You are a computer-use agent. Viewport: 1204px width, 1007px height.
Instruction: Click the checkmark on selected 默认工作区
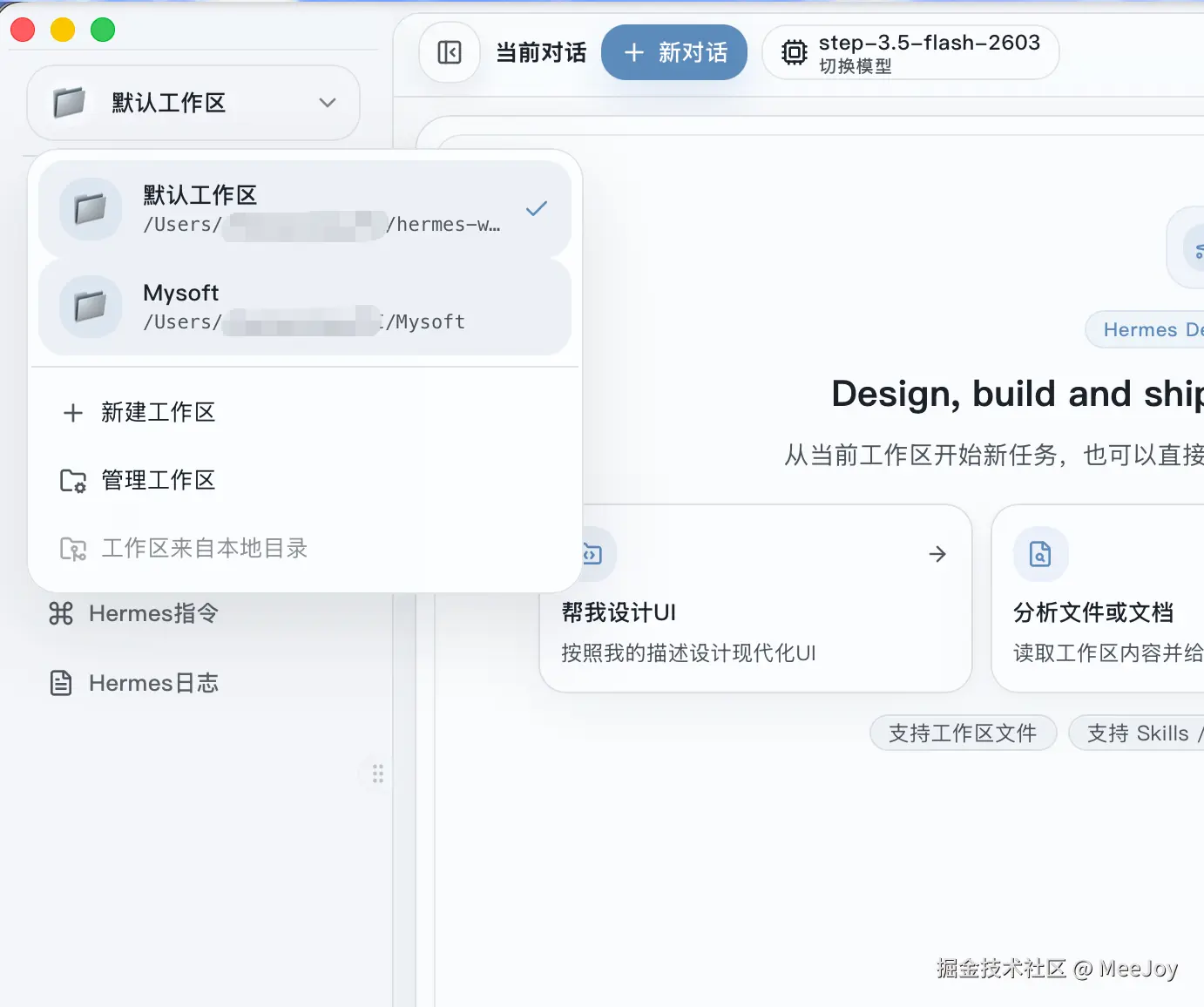click(537, 209)
